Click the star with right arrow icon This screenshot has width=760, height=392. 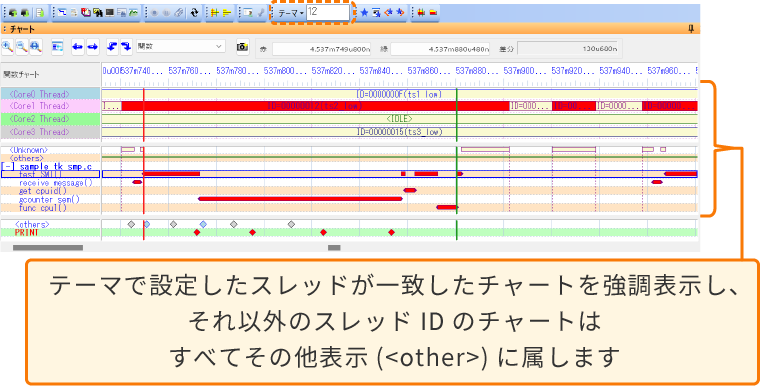pos(400,13)
